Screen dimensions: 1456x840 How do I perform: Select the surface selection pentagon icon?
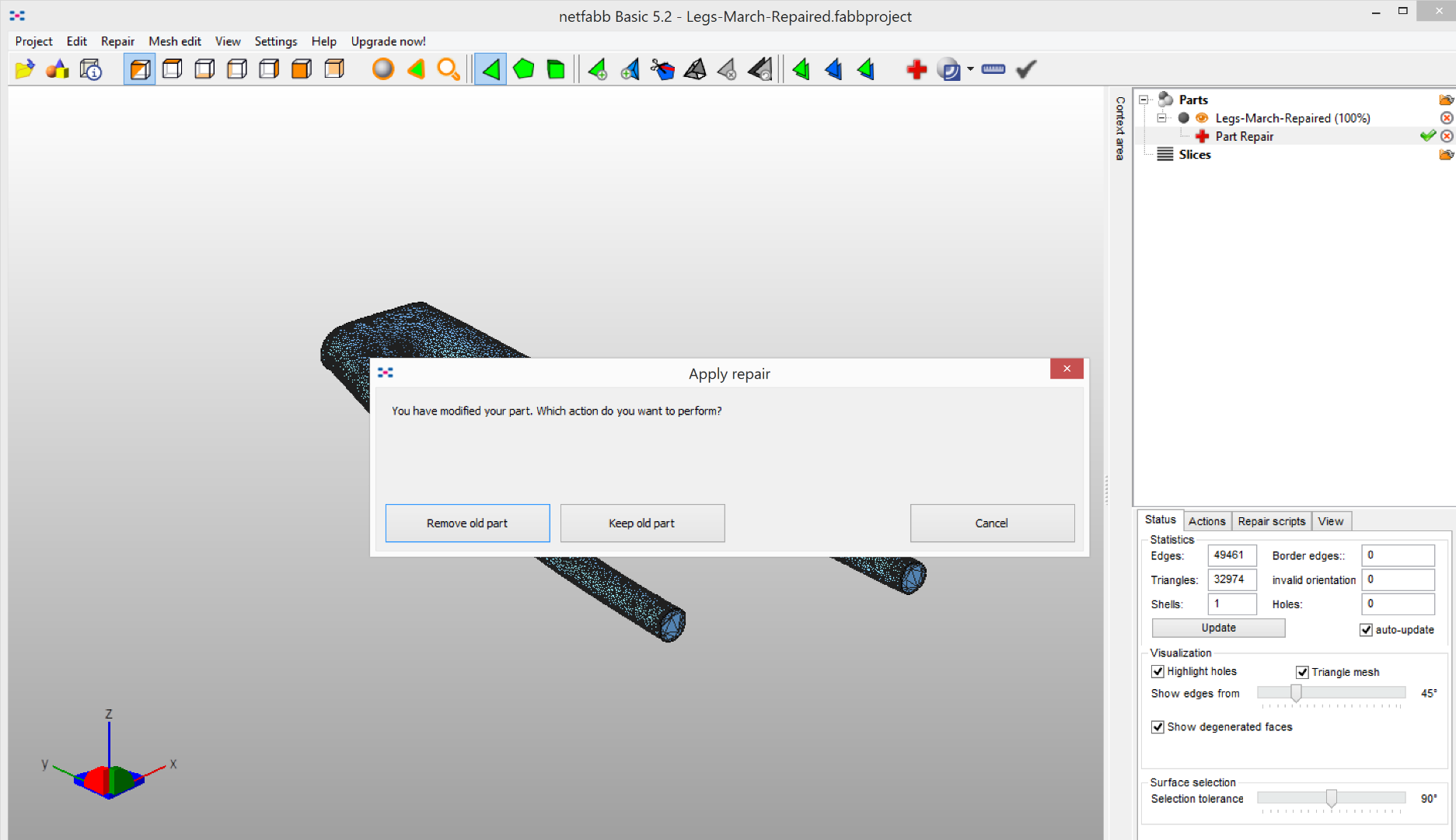point(524,69)
